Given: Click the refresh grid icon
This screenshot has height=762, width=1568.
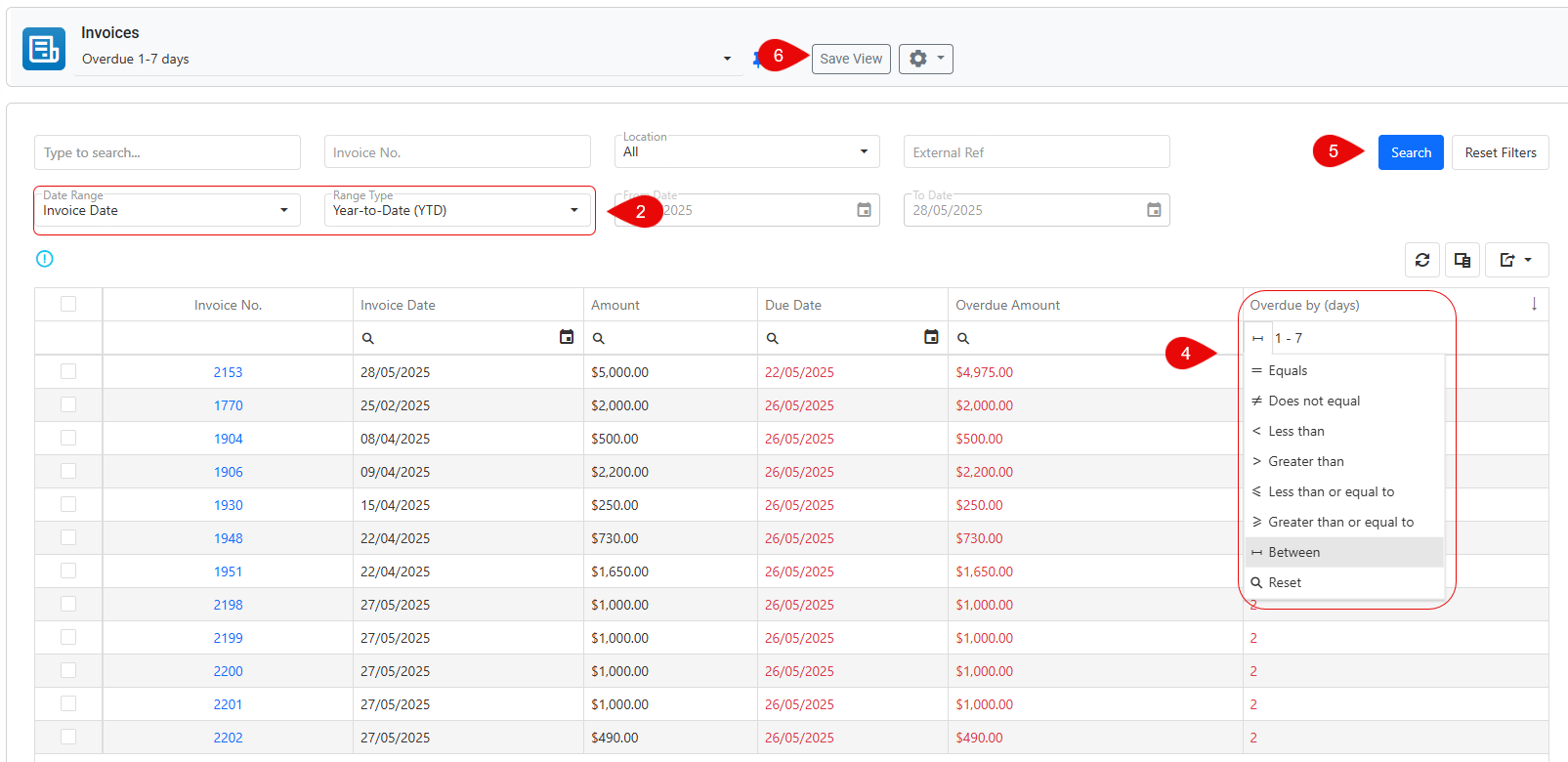Looking at the screenshot, I should point(1422,260).
